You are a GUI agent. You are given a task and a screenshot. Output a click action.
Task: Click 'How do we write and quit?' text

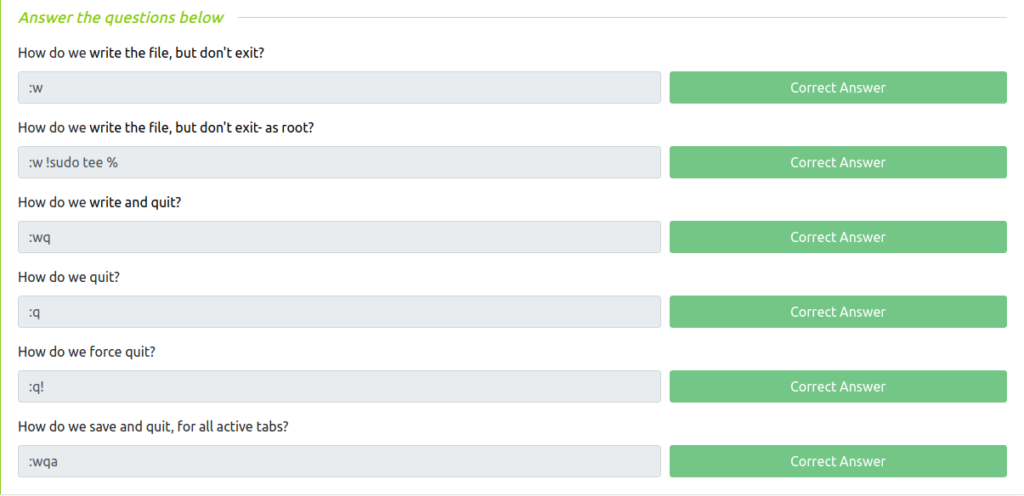(99, 202)
